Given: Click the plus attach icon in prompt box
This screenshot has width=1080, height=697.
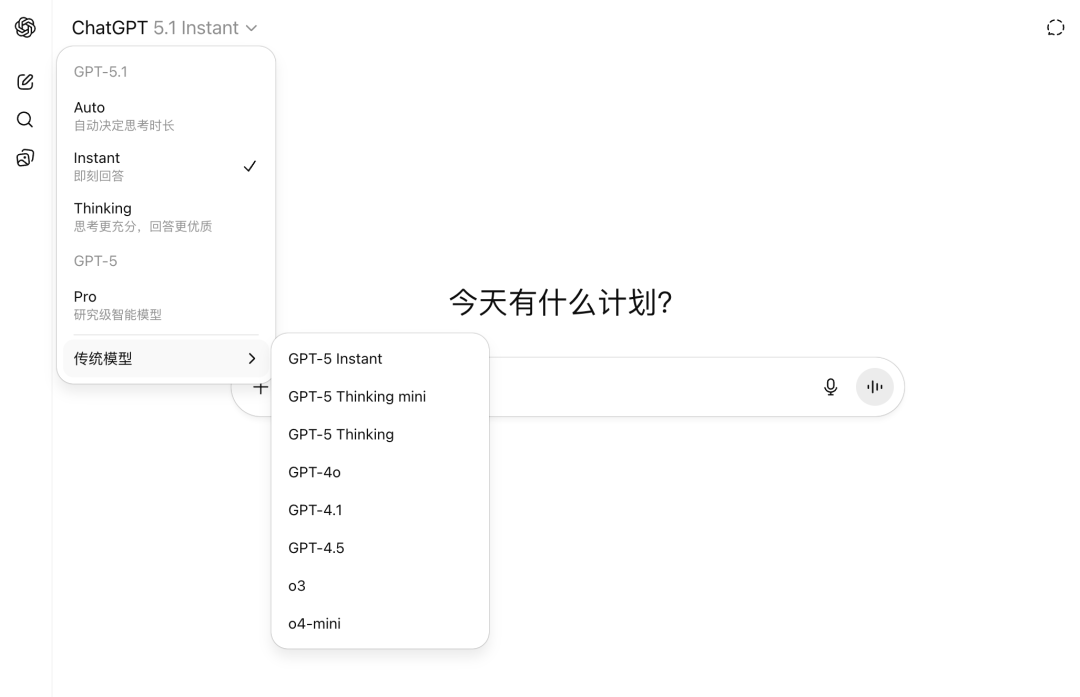Looking at the screenshot, I should (x=260, y=388).
